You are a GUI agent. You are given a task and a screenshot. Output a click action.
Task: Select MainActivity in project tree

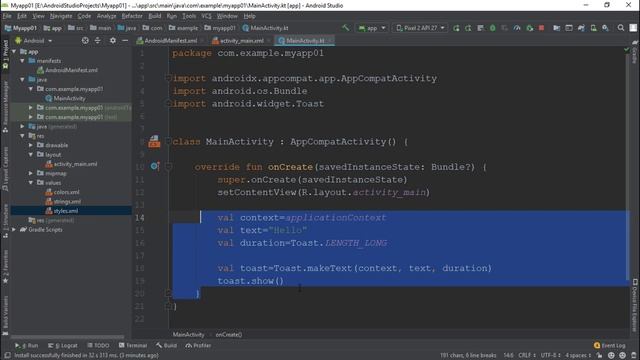[x=69, y=98]
